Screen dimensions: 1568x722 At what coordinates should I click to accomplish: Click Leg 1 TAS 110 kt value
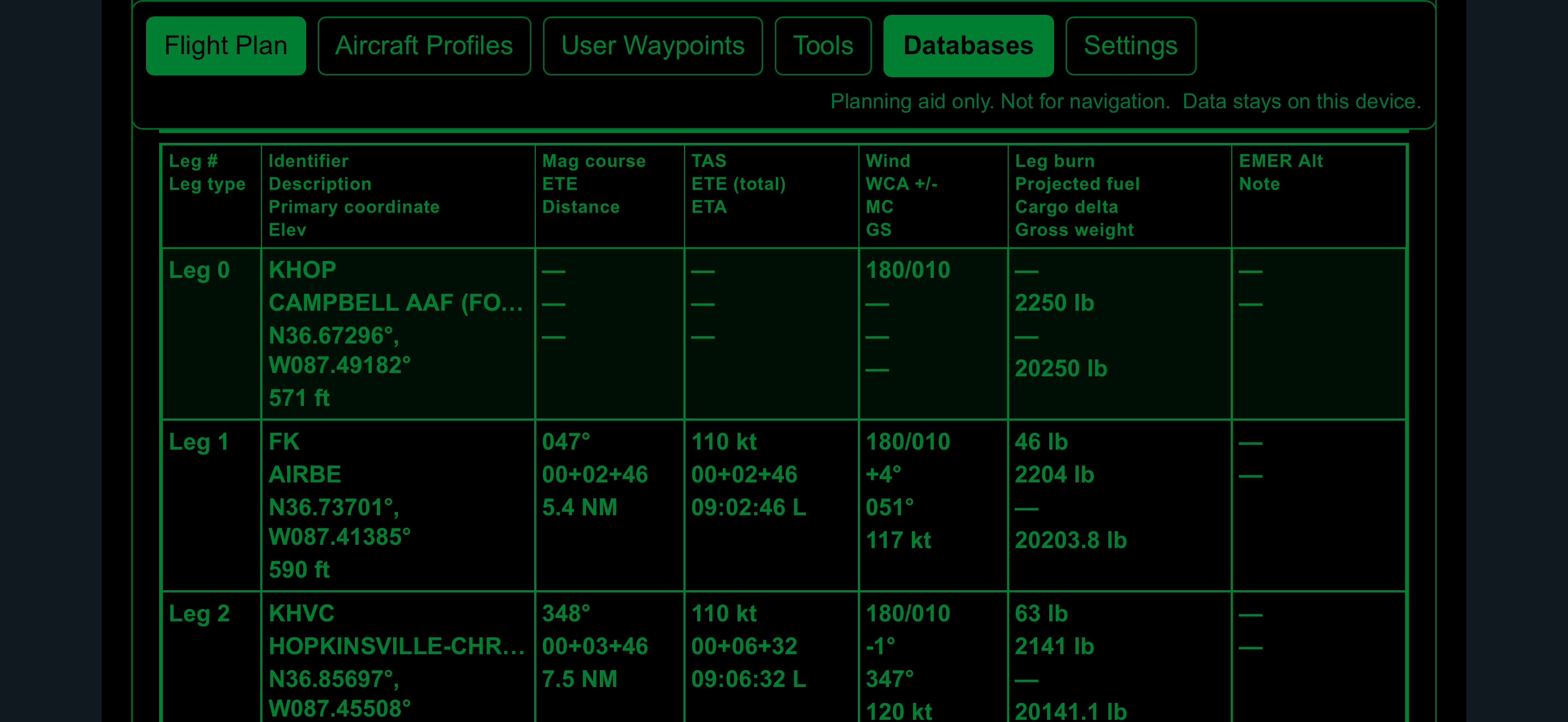pyautogui.click(x=724, y=441)
